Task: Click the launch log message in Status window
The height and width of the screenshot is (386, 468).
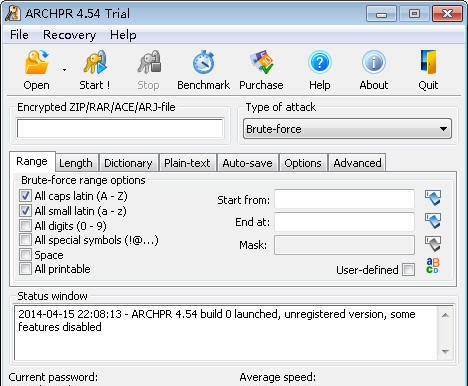Action: 217,320
